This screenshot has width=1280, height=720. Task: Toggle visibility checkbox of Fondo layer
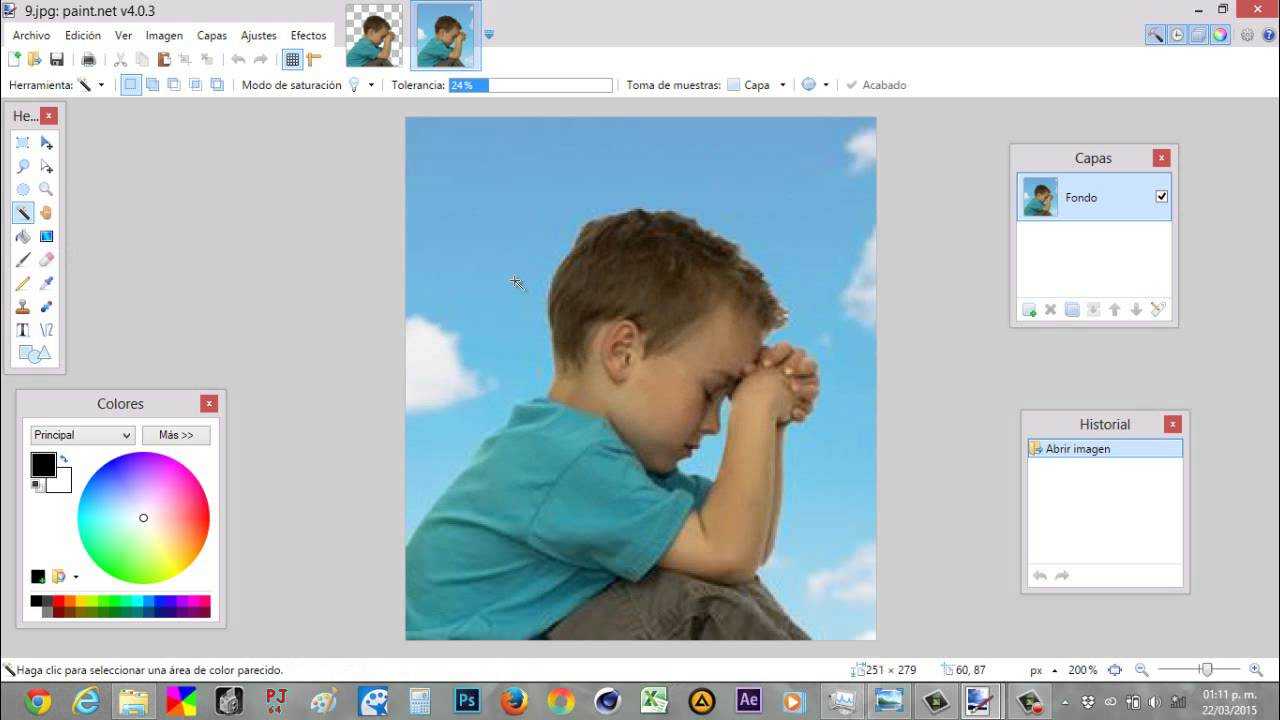click(x=1161, y=197)
